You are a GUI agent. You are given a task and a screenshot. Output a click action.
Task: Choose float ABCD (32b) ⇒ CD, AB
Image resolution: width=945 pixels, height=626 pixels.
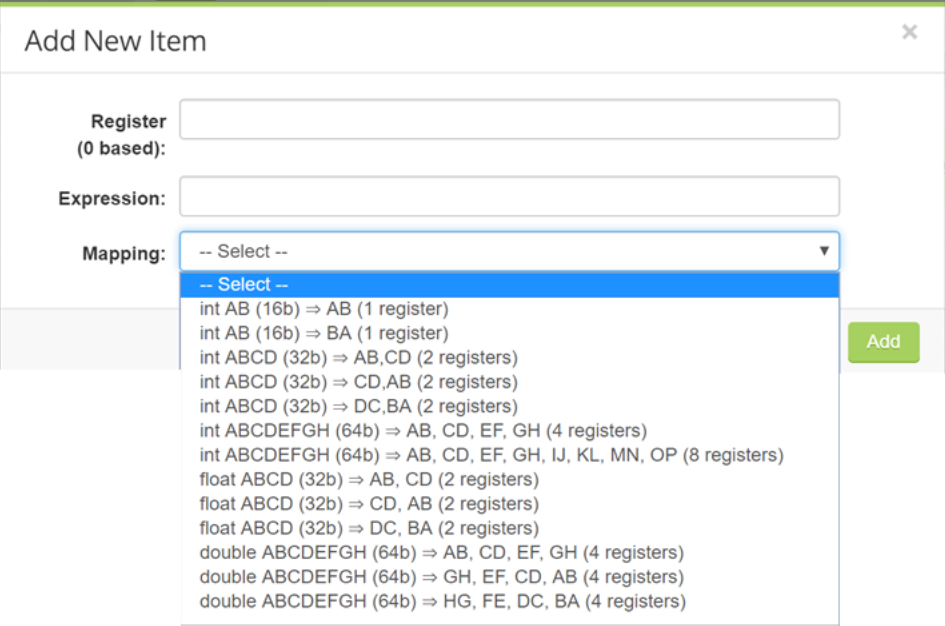coord(369,504)
